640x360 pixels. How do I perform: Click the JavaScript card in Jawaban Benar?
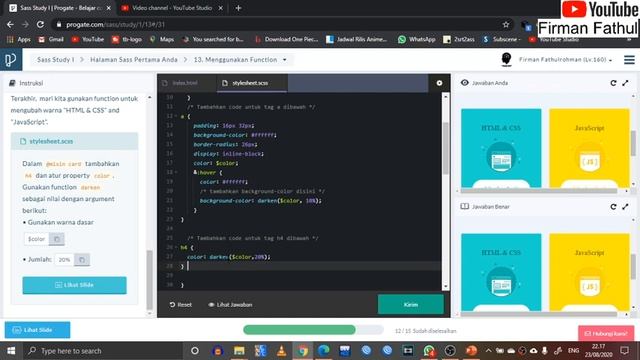click(x=589, y=272)
